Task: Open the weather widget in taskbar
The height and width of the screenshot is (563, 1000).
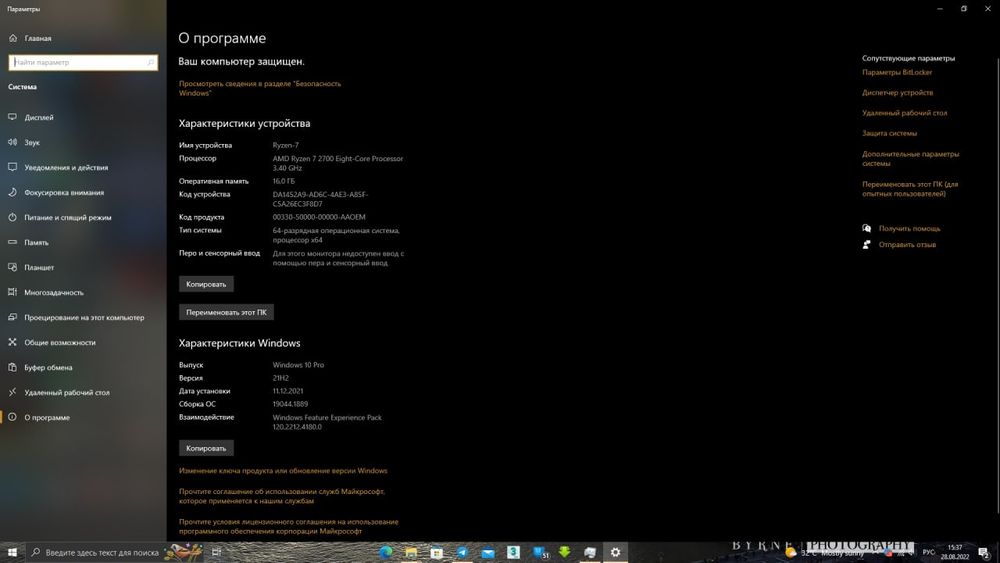Action: point(826,553)
